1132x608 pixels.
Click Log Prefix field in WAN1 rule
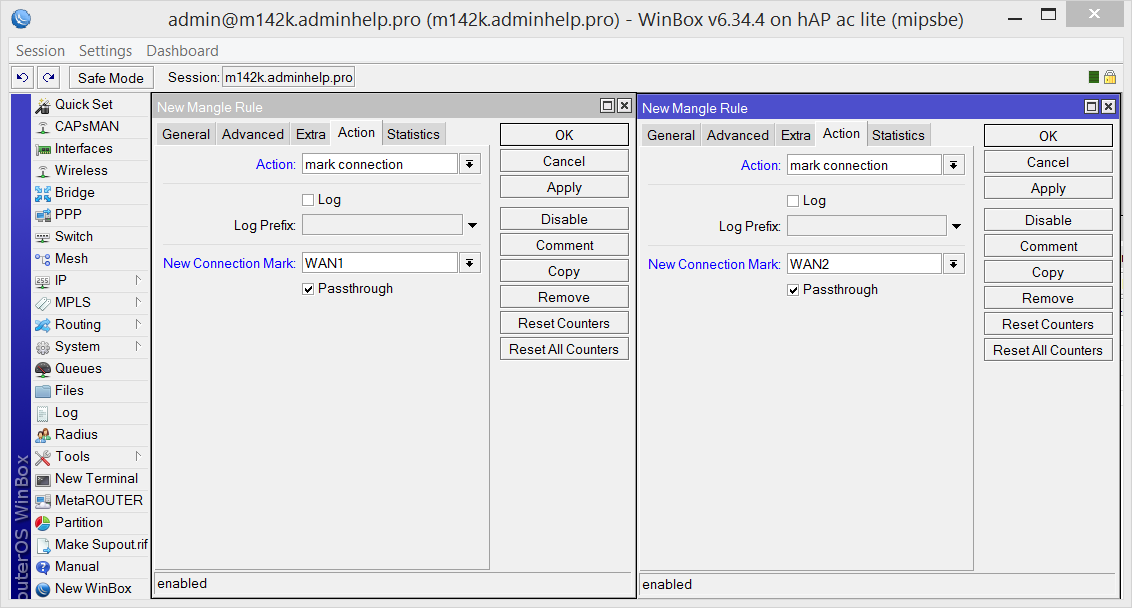(x=382, y=225)
